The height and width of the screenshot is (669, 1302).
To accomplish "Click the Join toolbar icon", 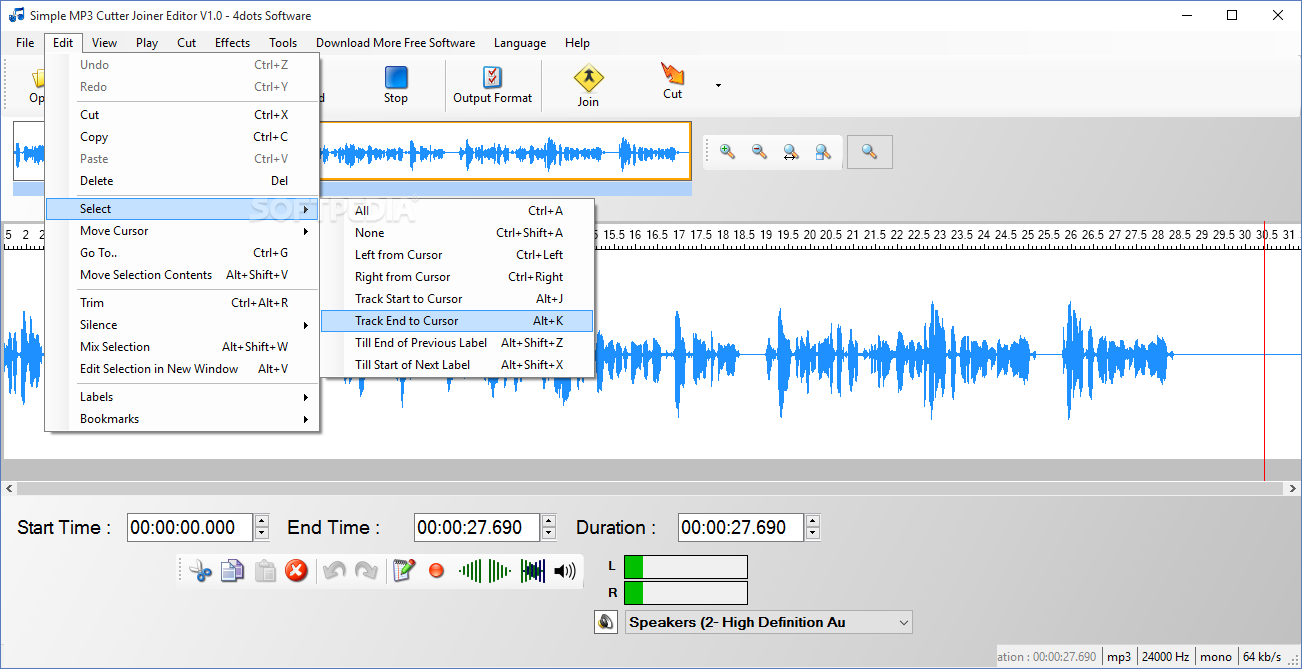I will tap(588, 85).
